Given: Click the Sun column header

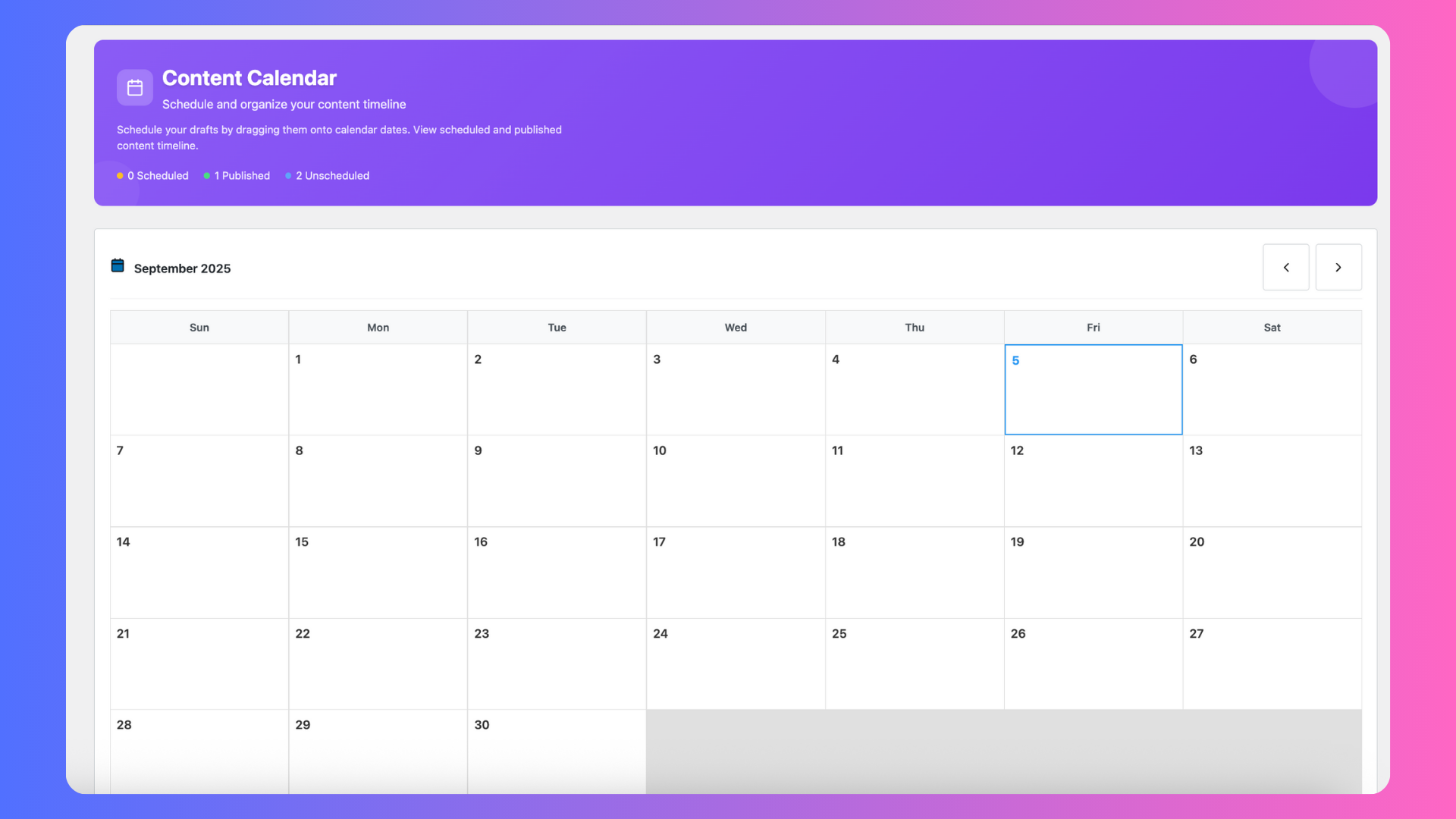Looking at the screenshot, I should [x=199, y=328].
